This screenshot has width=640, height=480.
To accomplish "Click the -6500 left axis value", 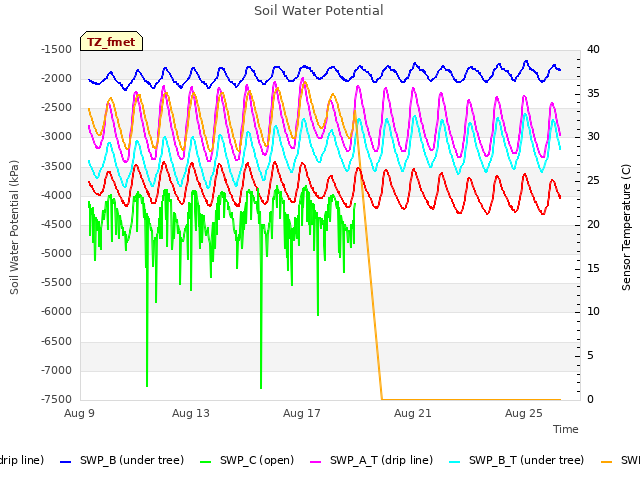I will [56, 341].
